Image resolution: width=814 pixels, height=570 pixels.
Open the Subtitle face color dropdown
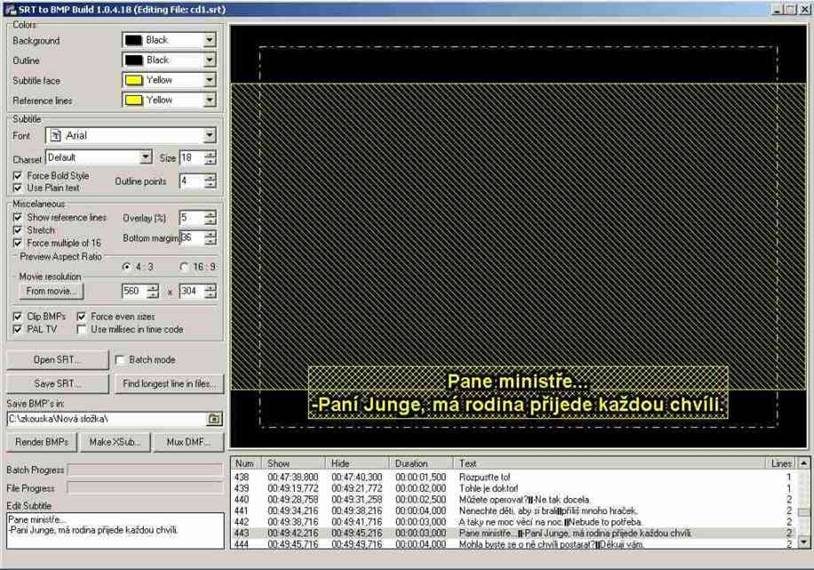209,80
